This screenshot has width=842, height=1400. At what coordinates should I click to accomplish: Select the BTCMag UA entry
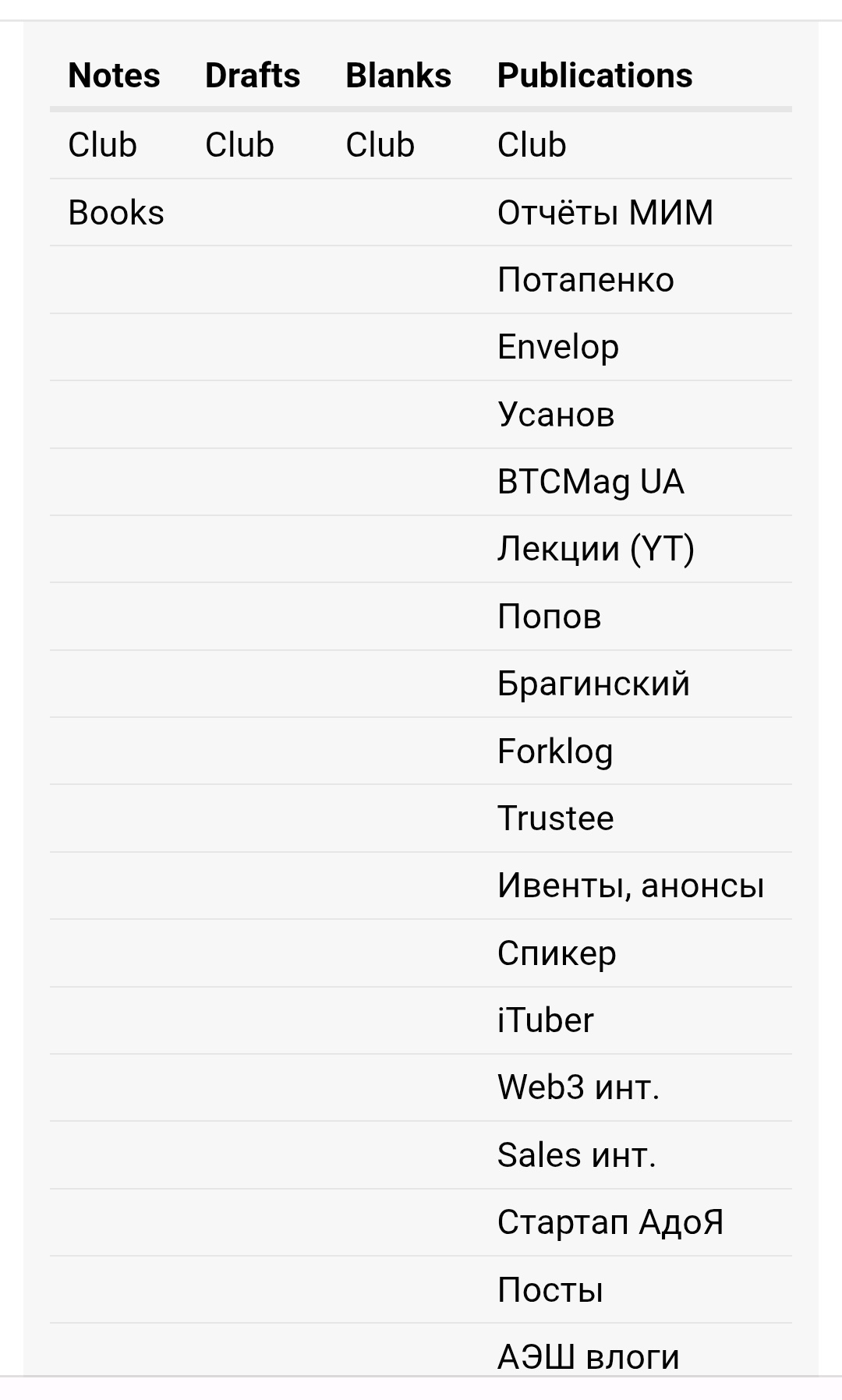point(591,482)
